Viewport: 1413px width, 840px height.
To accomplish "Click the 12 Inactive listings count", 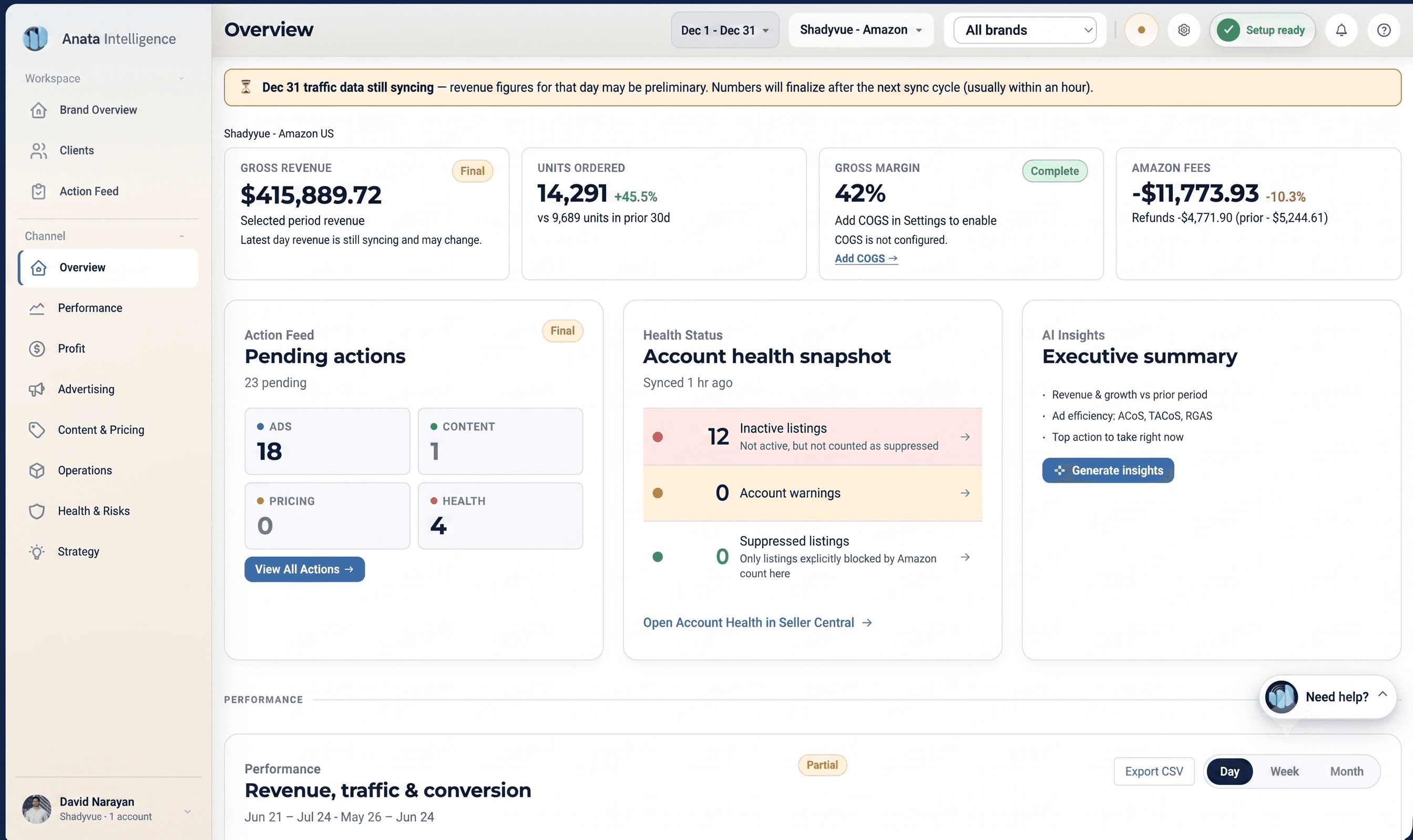I will (x=718, y=436).
